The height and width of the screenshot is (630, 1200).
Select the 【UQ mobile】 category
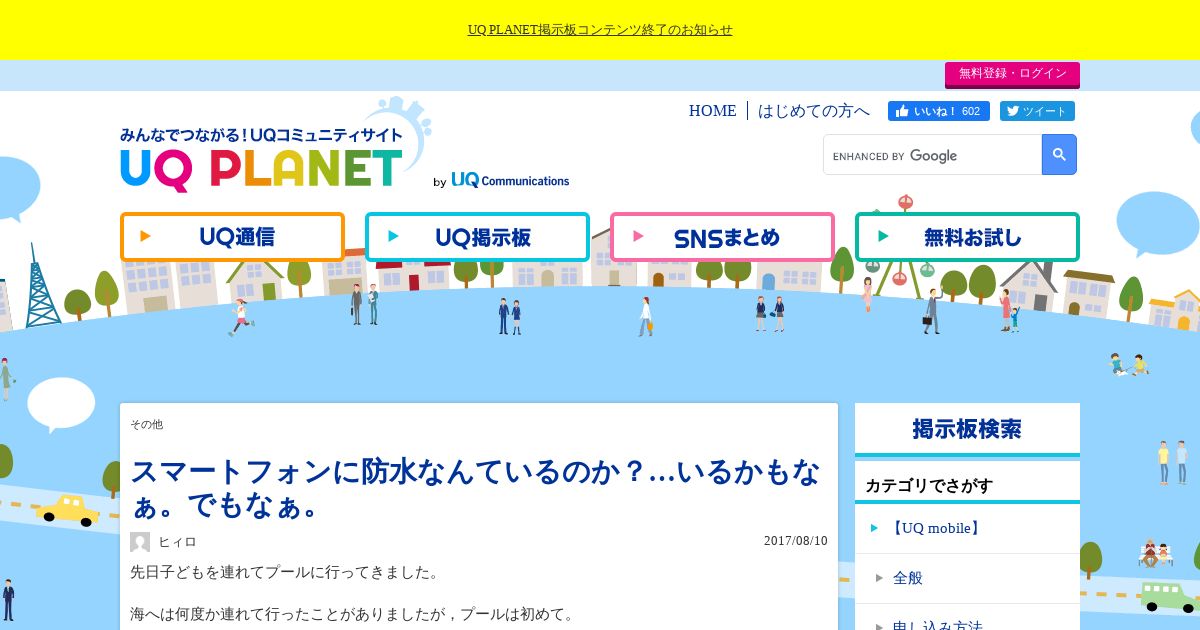click(934, 528)
